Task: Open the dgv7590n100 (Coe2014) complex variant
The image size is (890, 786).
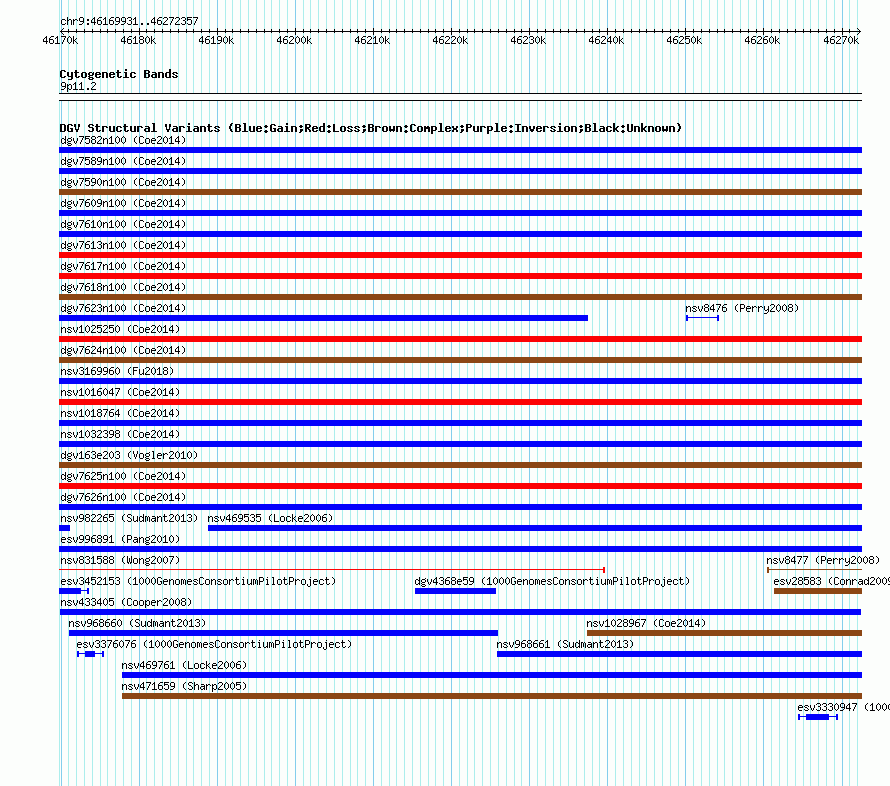Action: [x=460, y=192]
